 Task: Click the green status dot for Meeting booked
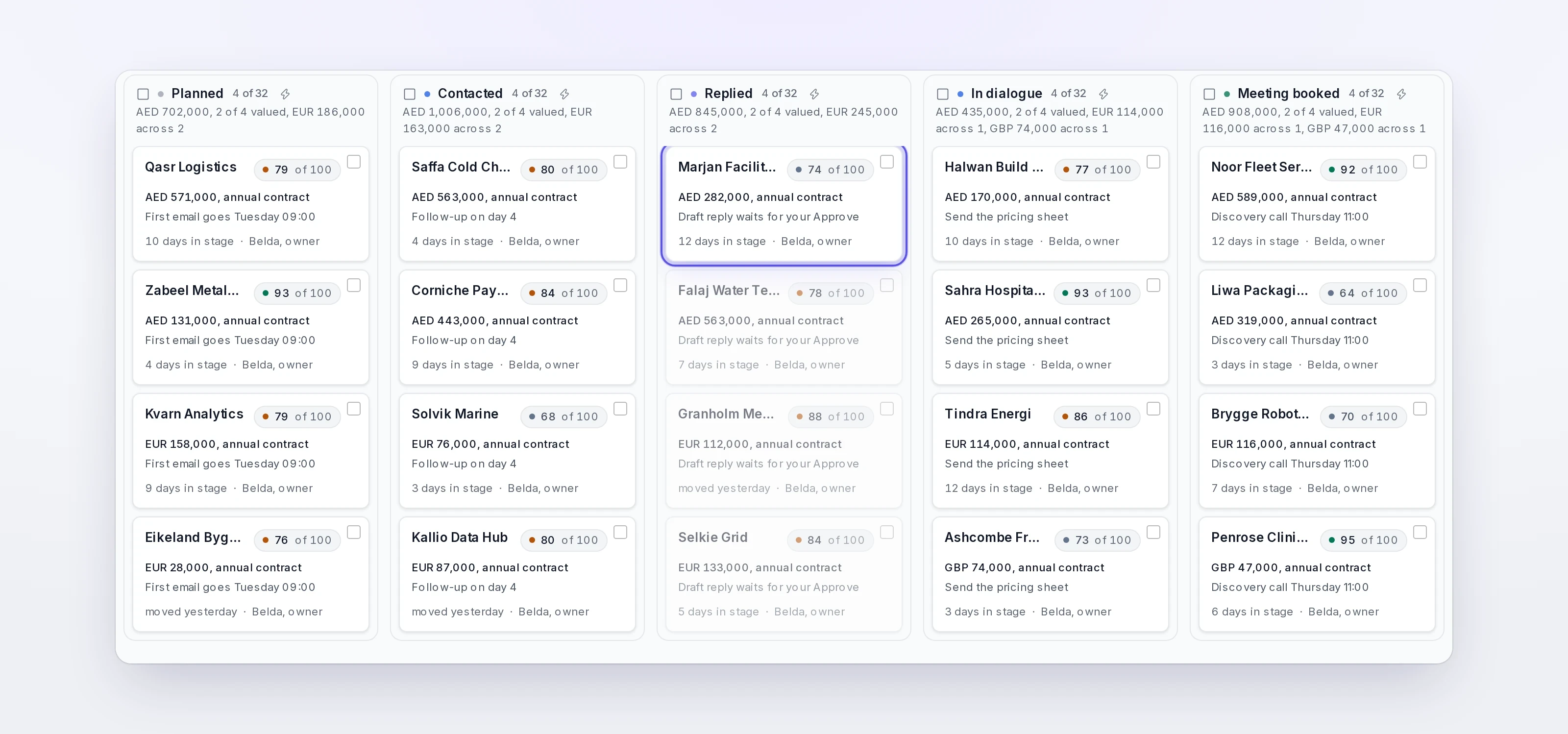pyautogui.click(x=1226, y=94)
